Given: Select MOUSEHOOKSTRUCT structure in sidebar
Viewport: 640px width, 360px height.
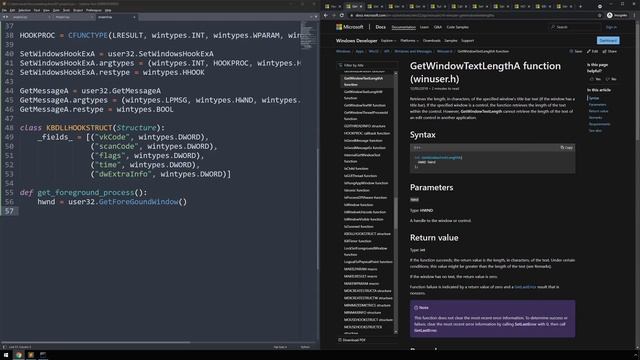Looking at the screenshot, I should pos(368,320).
